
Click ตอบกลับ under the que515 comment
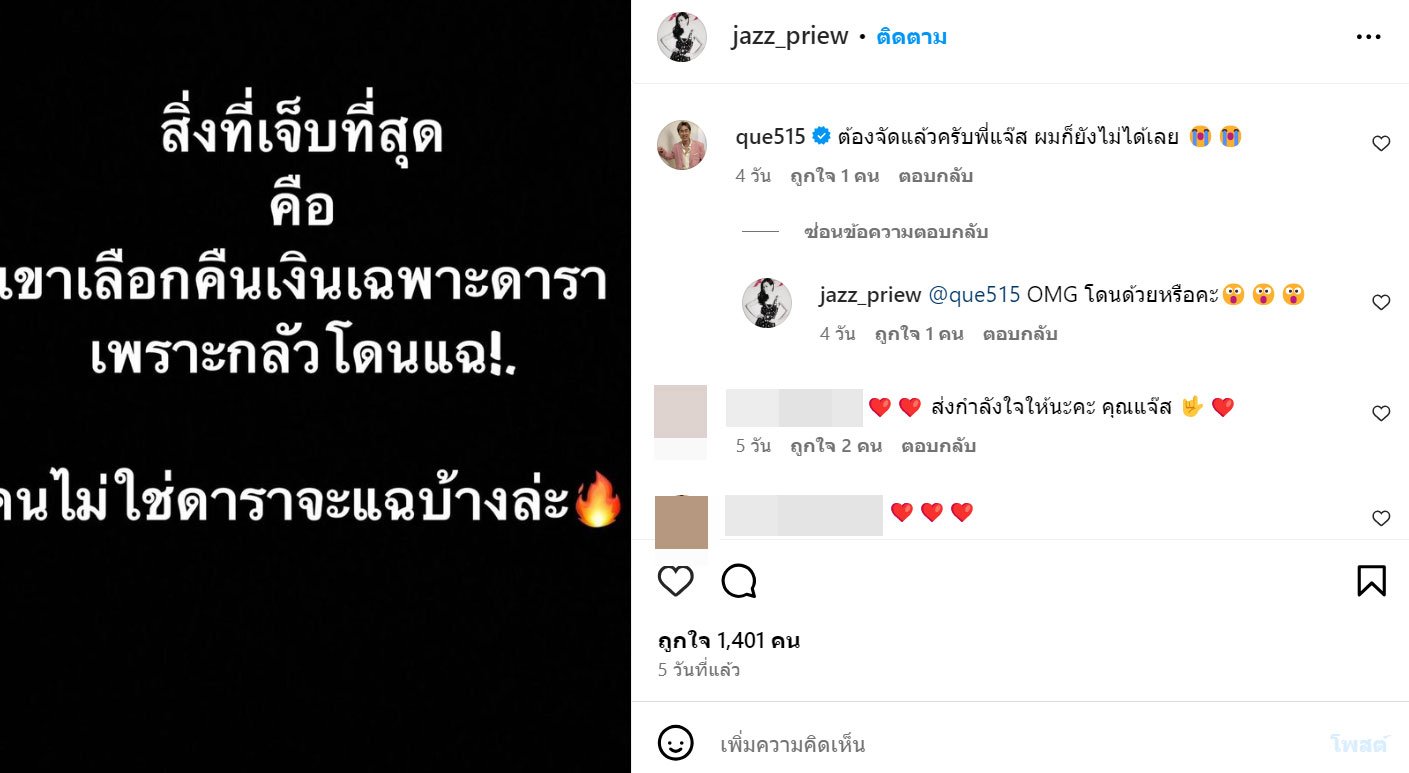pos(935,176)
